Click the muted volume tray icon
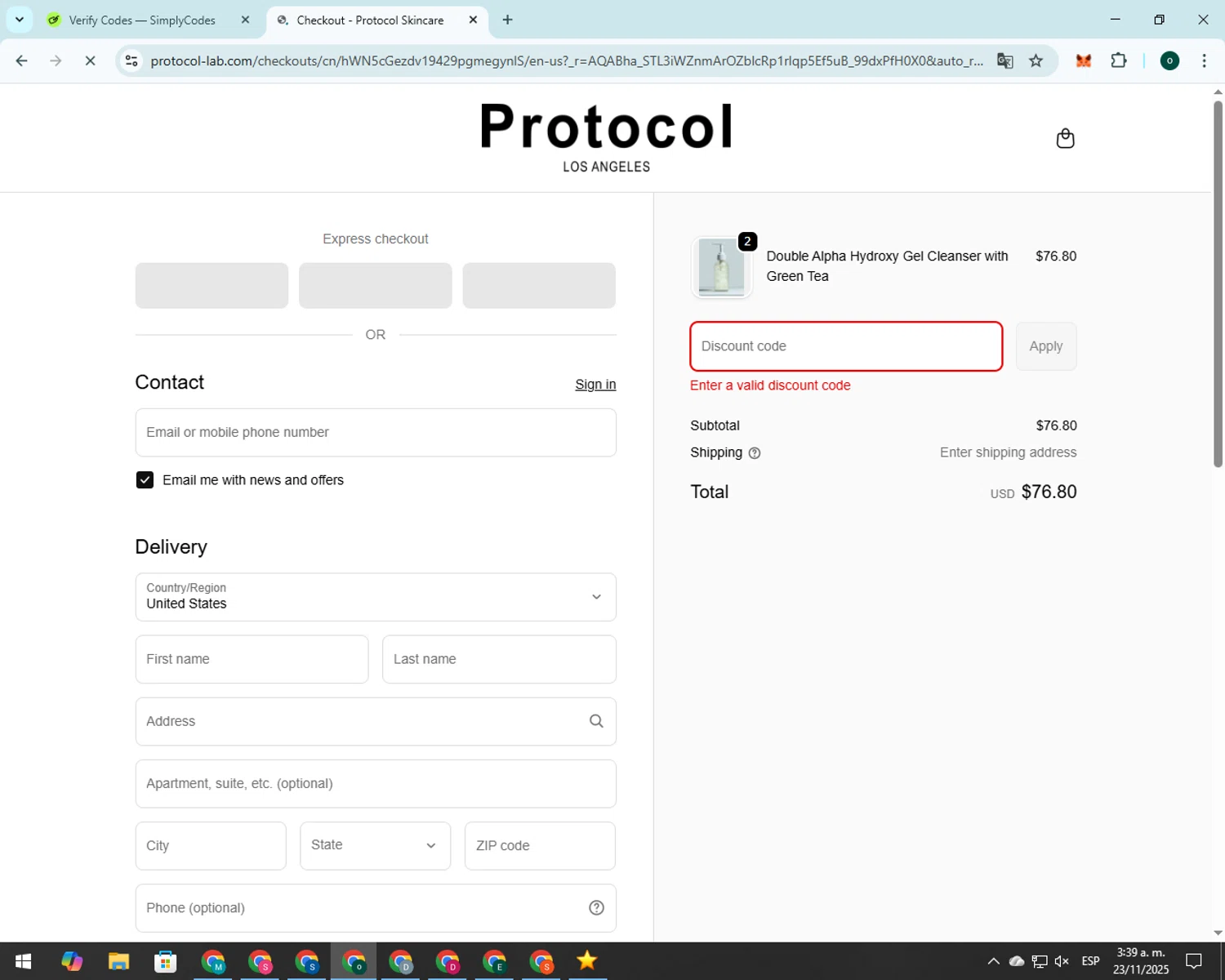Image resolution: width=1225 pixels, height=980 pixels. tap(1062, 961)
